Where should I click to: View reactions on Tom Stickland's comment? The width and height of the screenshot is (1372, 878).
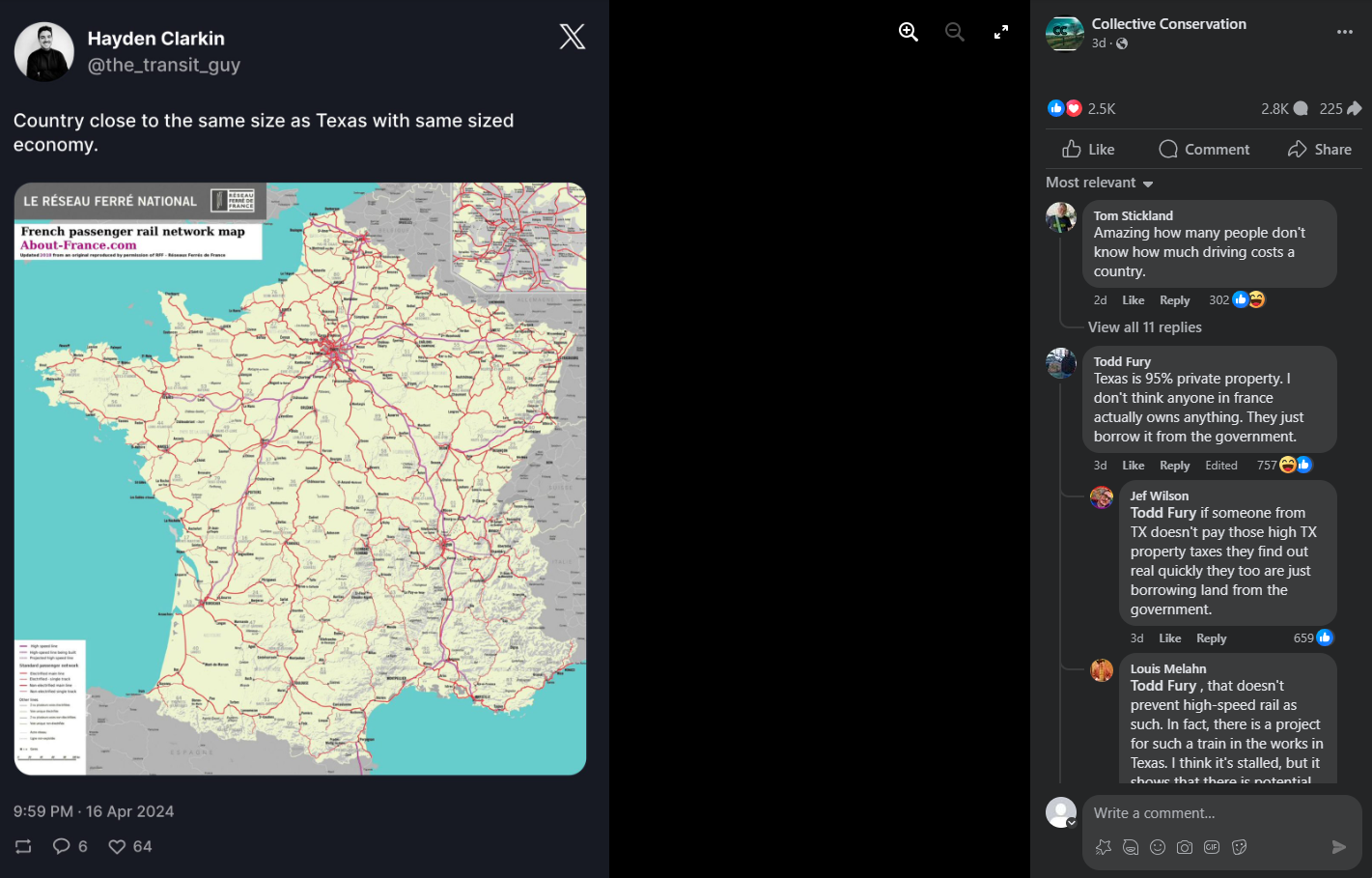tap(1237, 299)
